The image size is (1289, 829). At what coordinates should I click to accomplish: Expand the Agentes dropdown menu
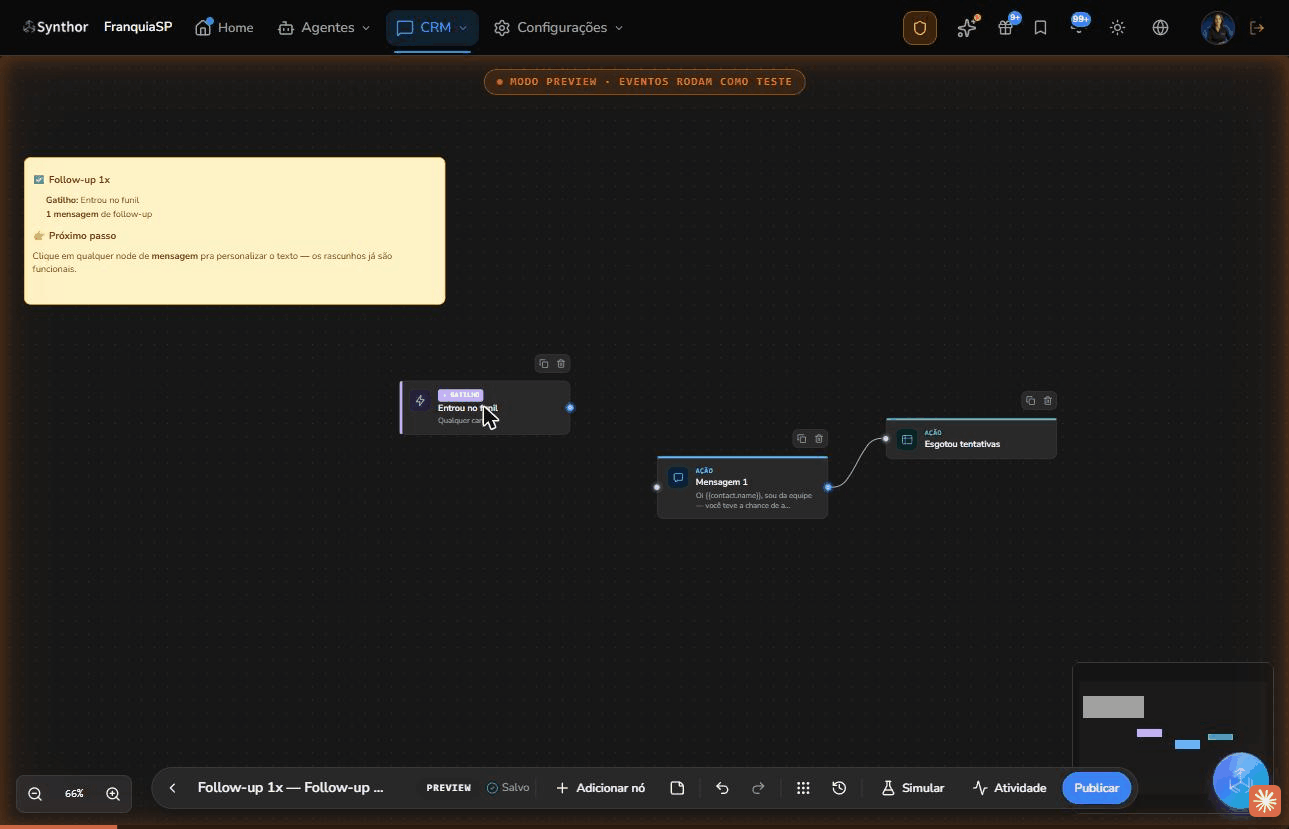tap(324, 28)
